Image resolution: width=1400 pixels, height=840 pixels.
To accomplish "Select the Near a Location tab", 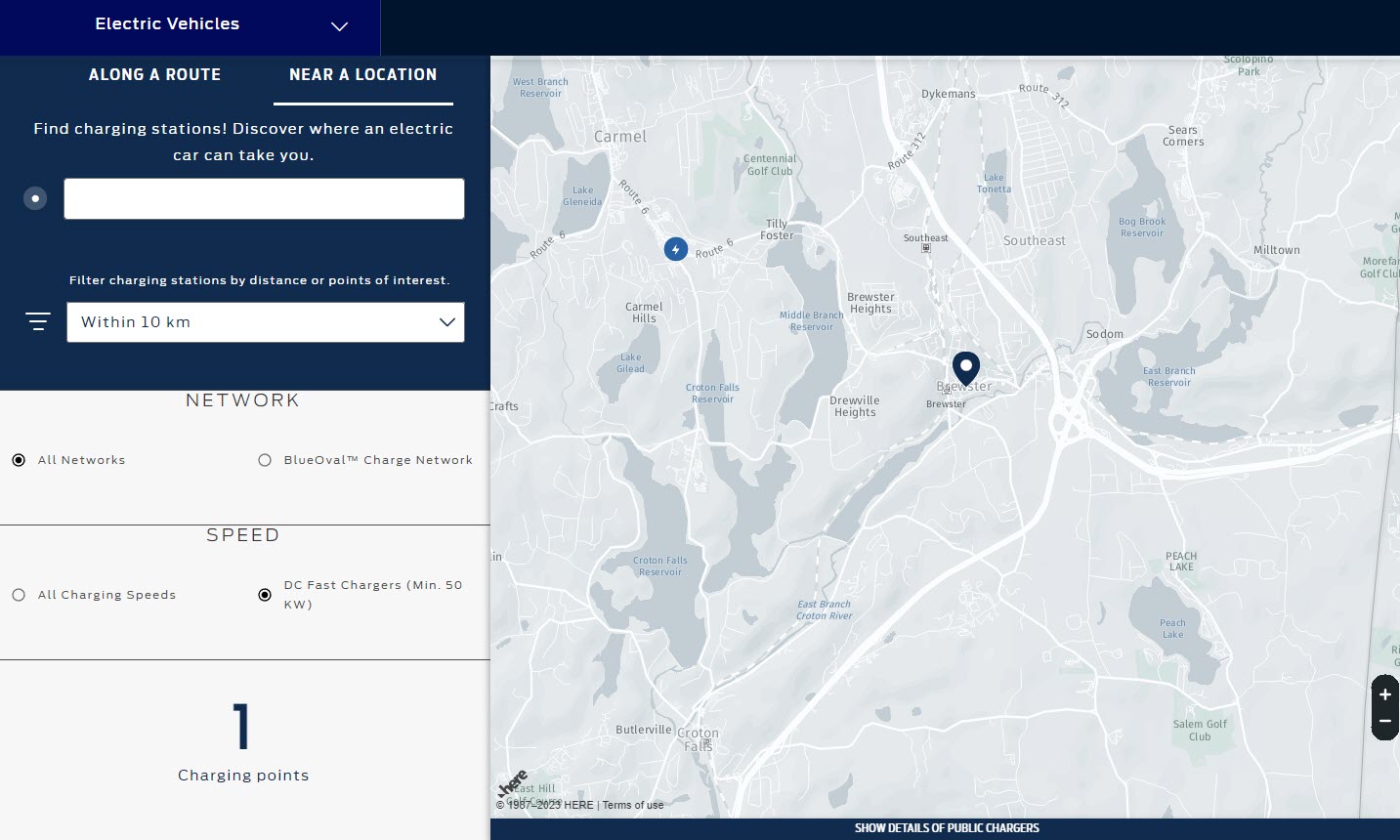I will [x=362, y=74].
